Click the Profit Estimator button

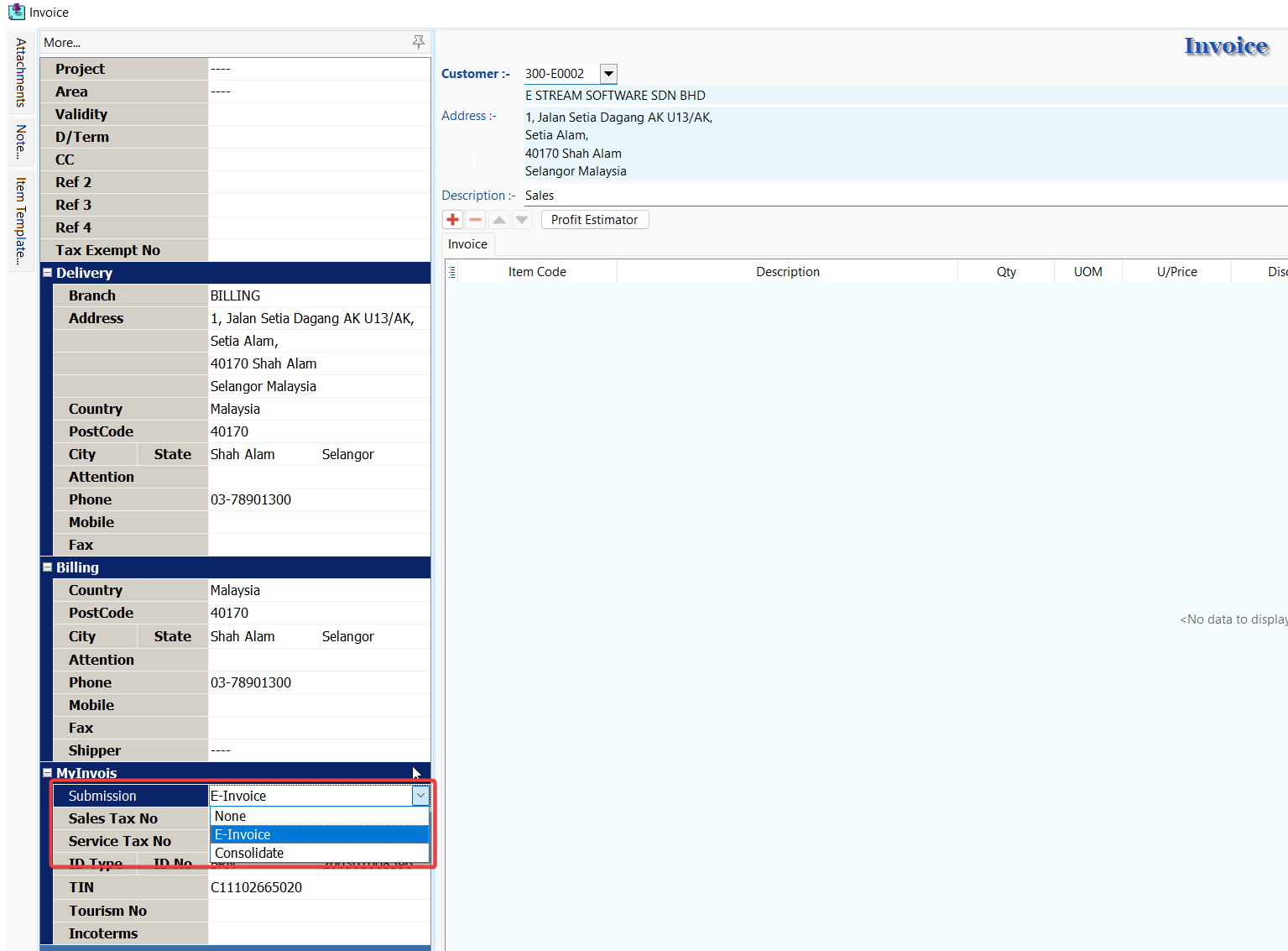click(x=594, y=220)
